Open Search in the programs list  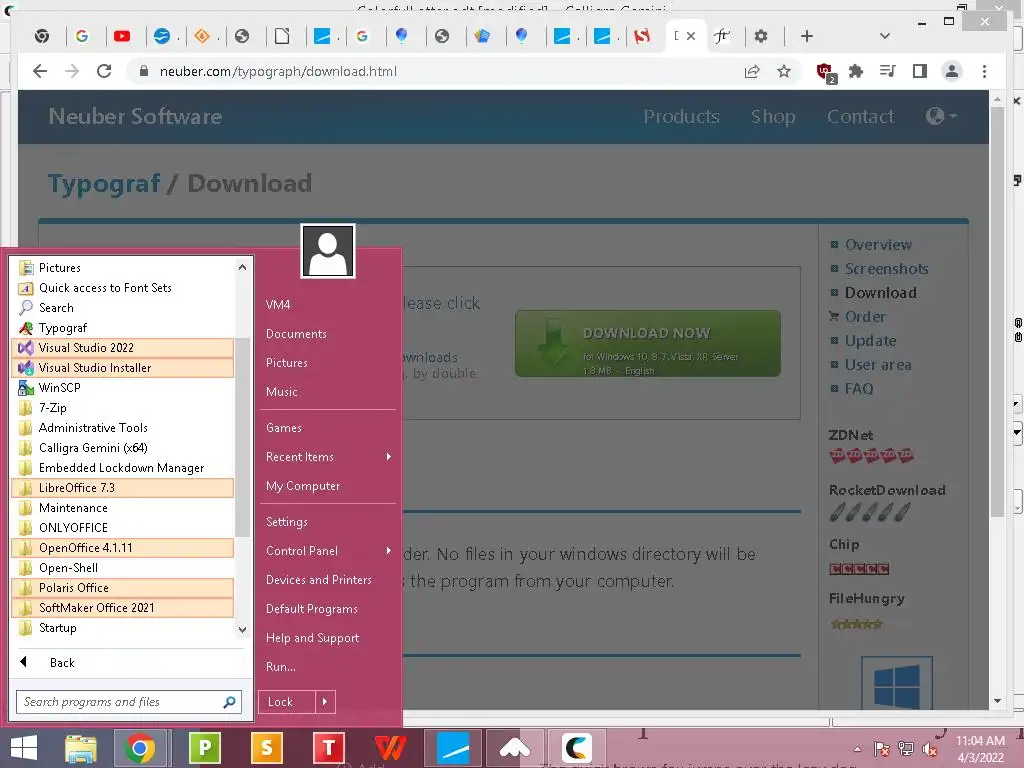click(x=123, y=308)
